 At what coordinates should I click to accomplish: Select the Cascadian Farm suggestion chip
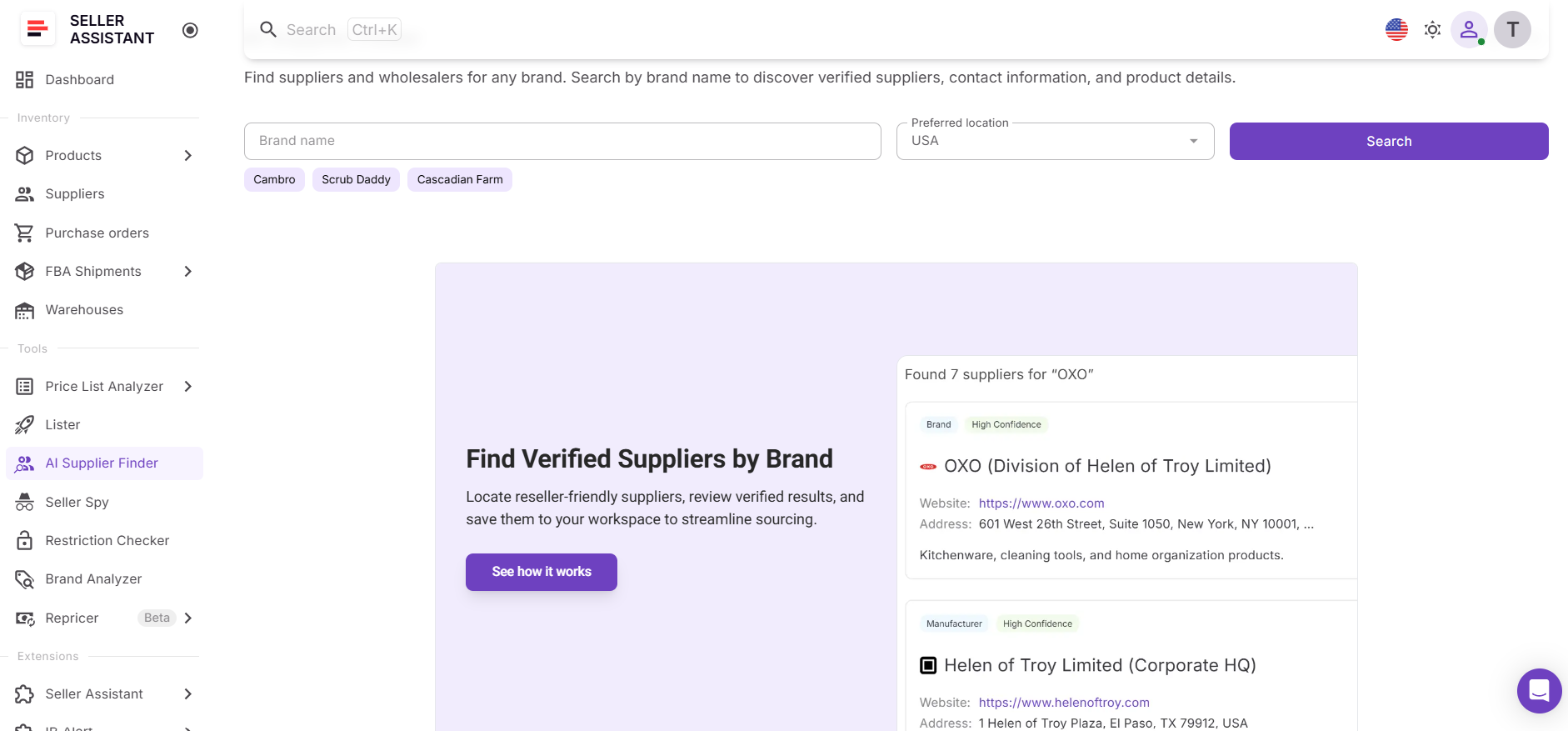click(x=460, y=179)
